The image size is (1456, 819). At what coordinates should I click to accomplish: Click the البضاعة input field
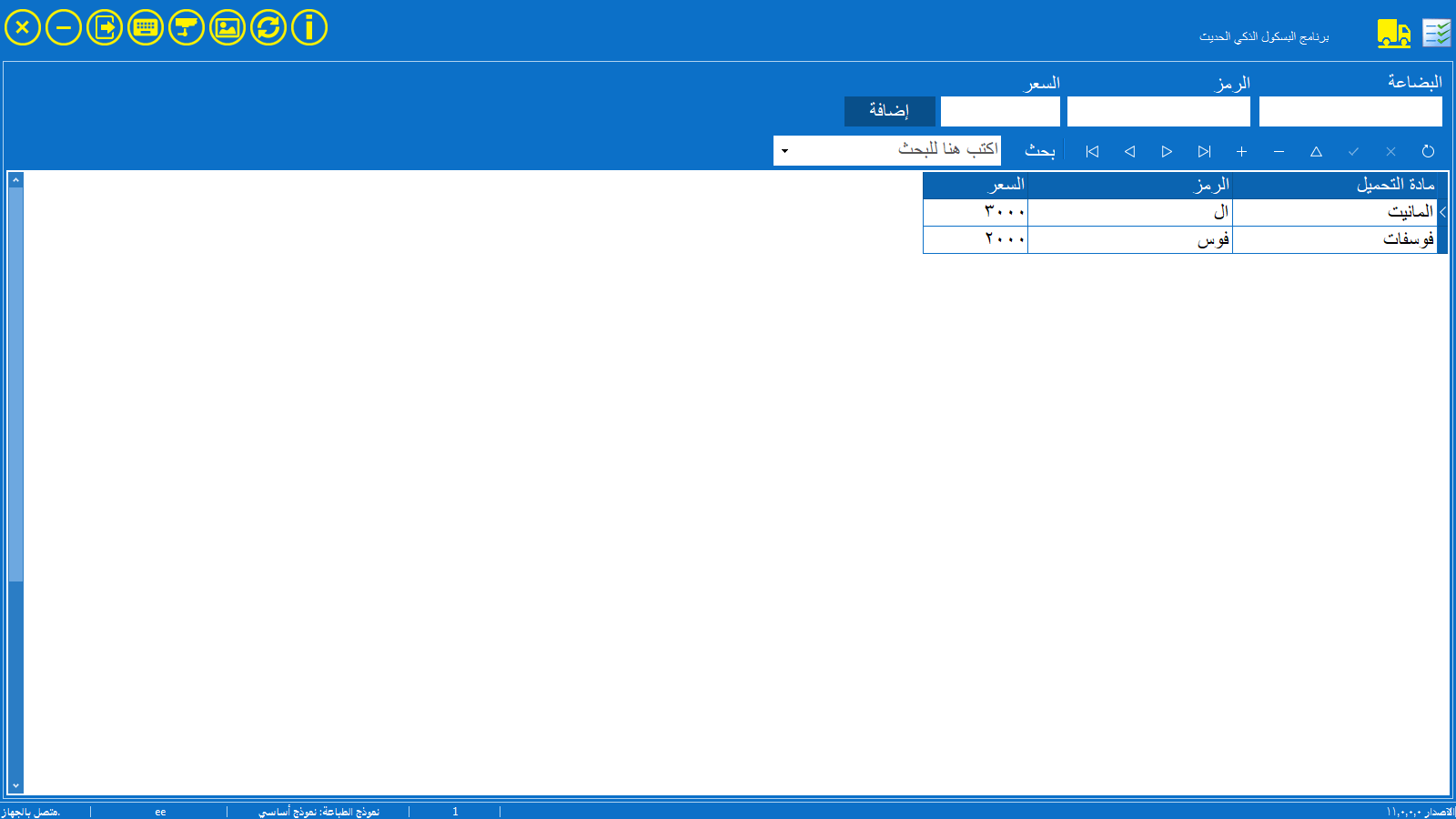(1350, 112)
